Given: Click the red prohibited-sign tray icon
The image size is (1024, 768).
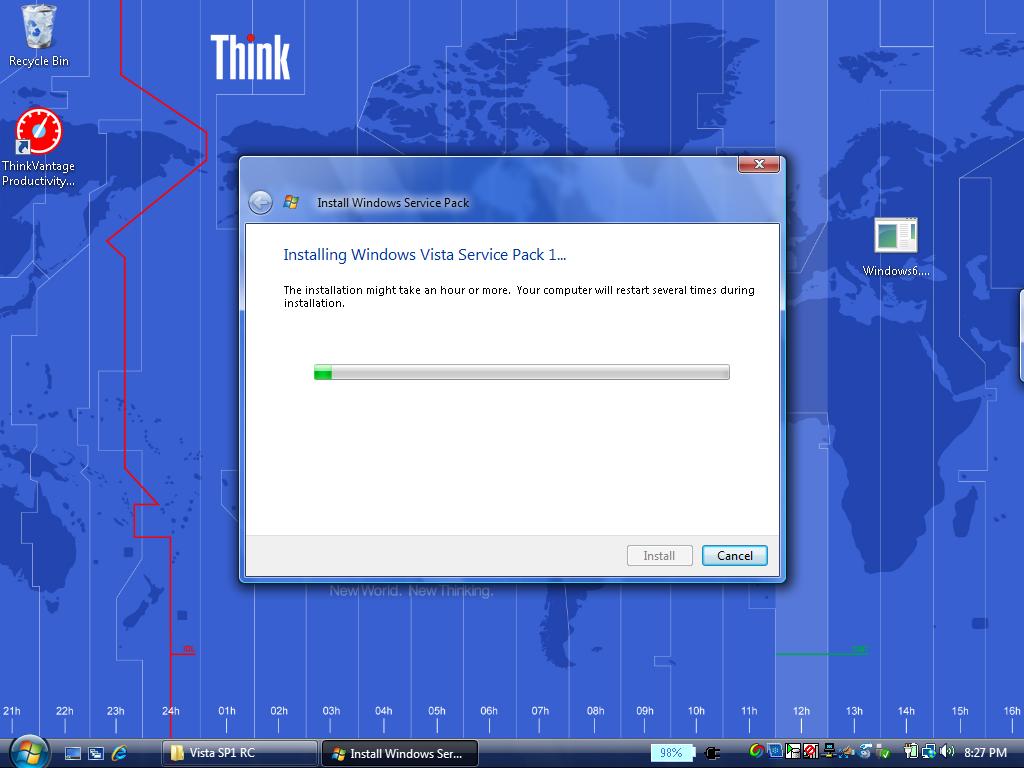Looking at the screenshot, I should tap(810, 752).
